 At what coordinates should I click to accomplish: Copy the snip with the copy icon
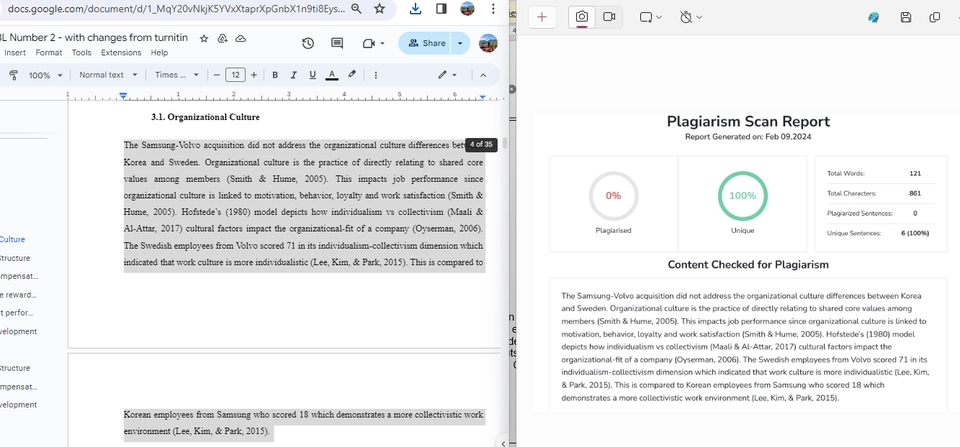point(934,17)
